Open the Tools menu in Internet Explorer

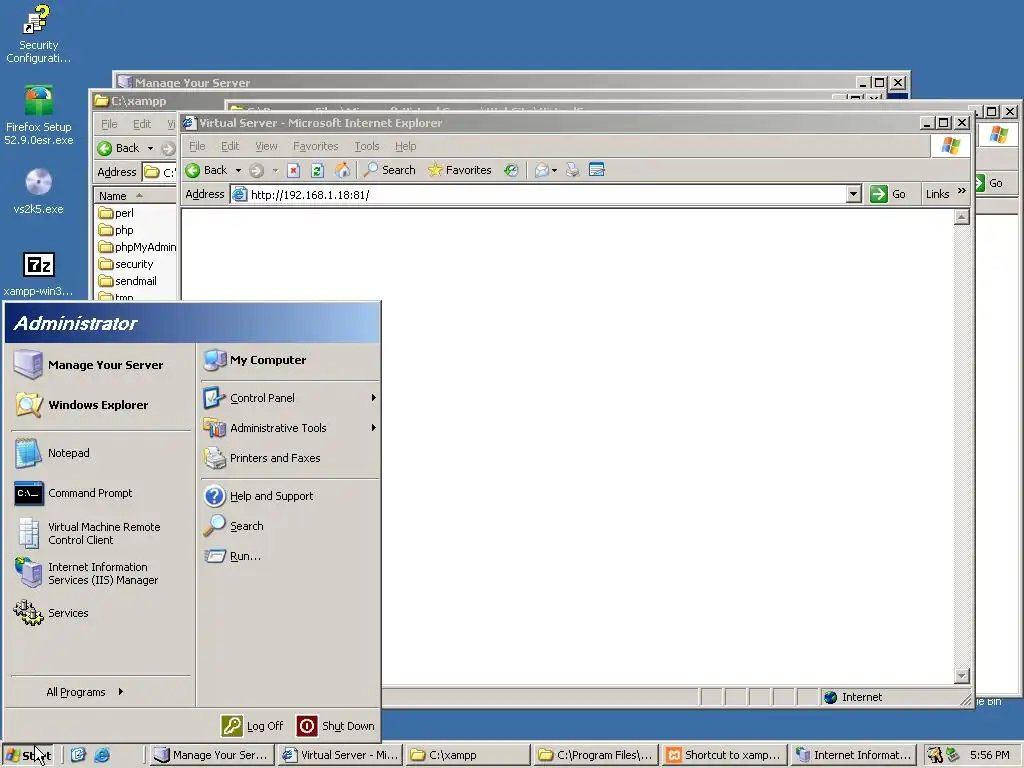[366, 146]
